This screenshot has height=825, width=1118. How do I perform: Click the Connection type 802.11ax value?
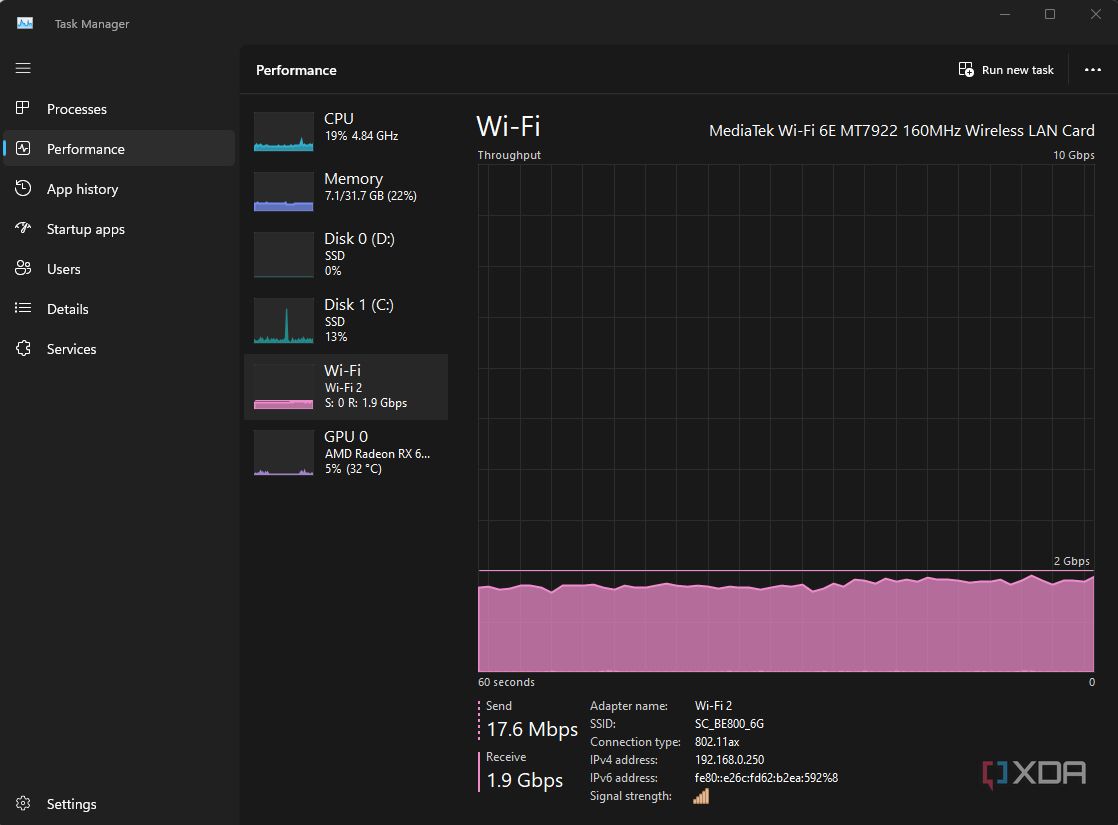[717, 742]
